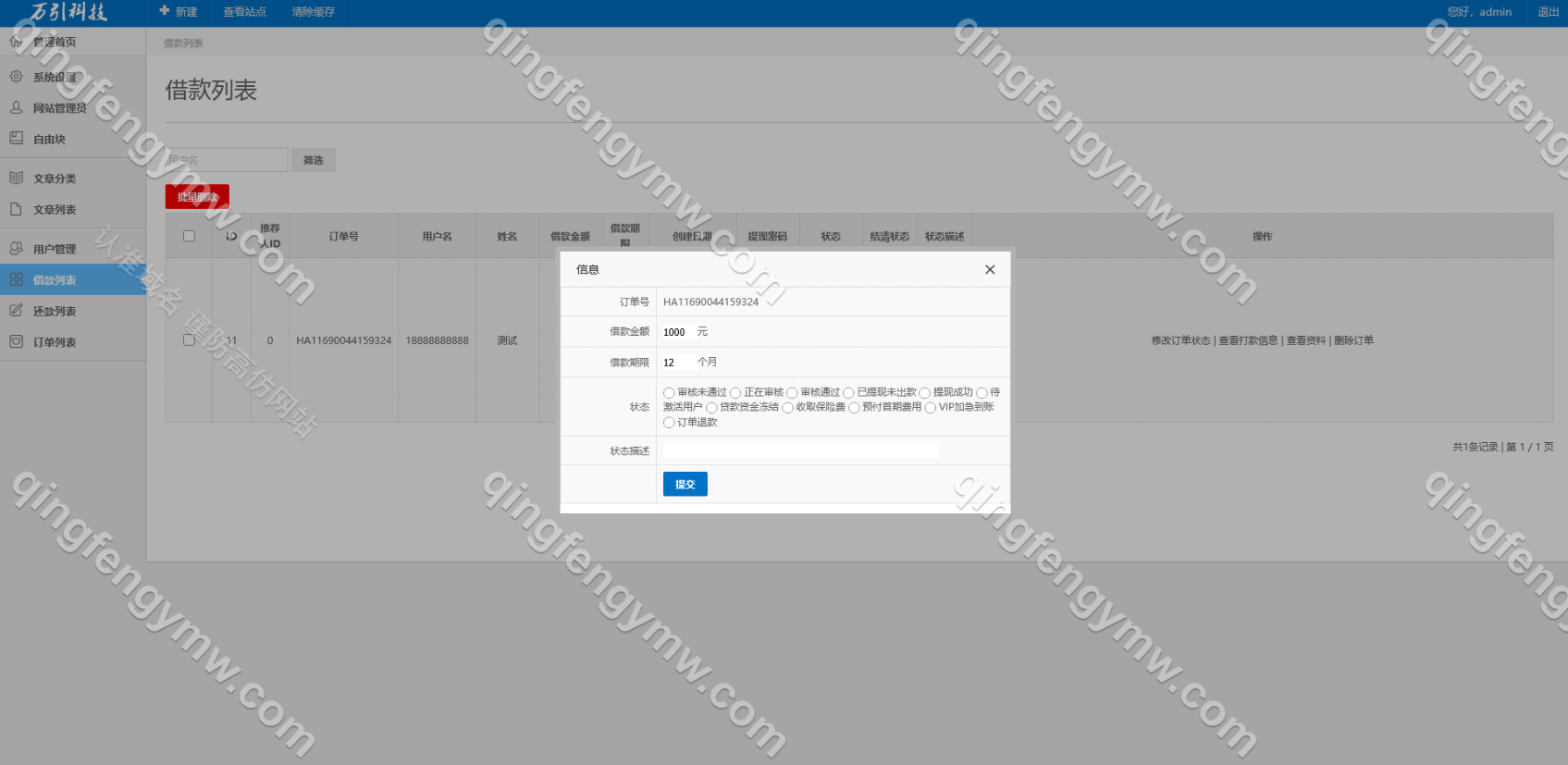Click 清除缓存 in the top bar

click(x=314, y=12)
